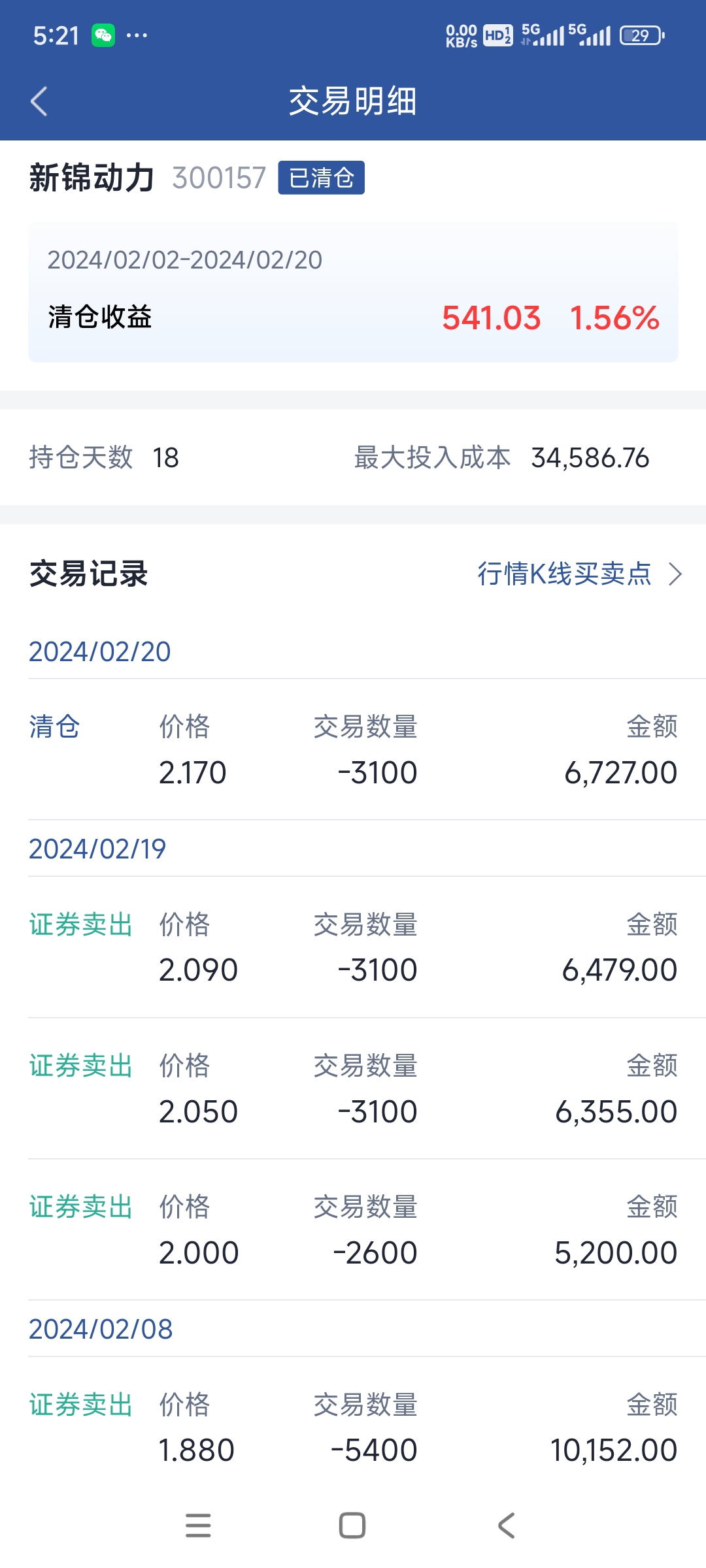Tap the Android home square button
Viewport: 706px width, 1568px height.
[x=352, y=1526]
